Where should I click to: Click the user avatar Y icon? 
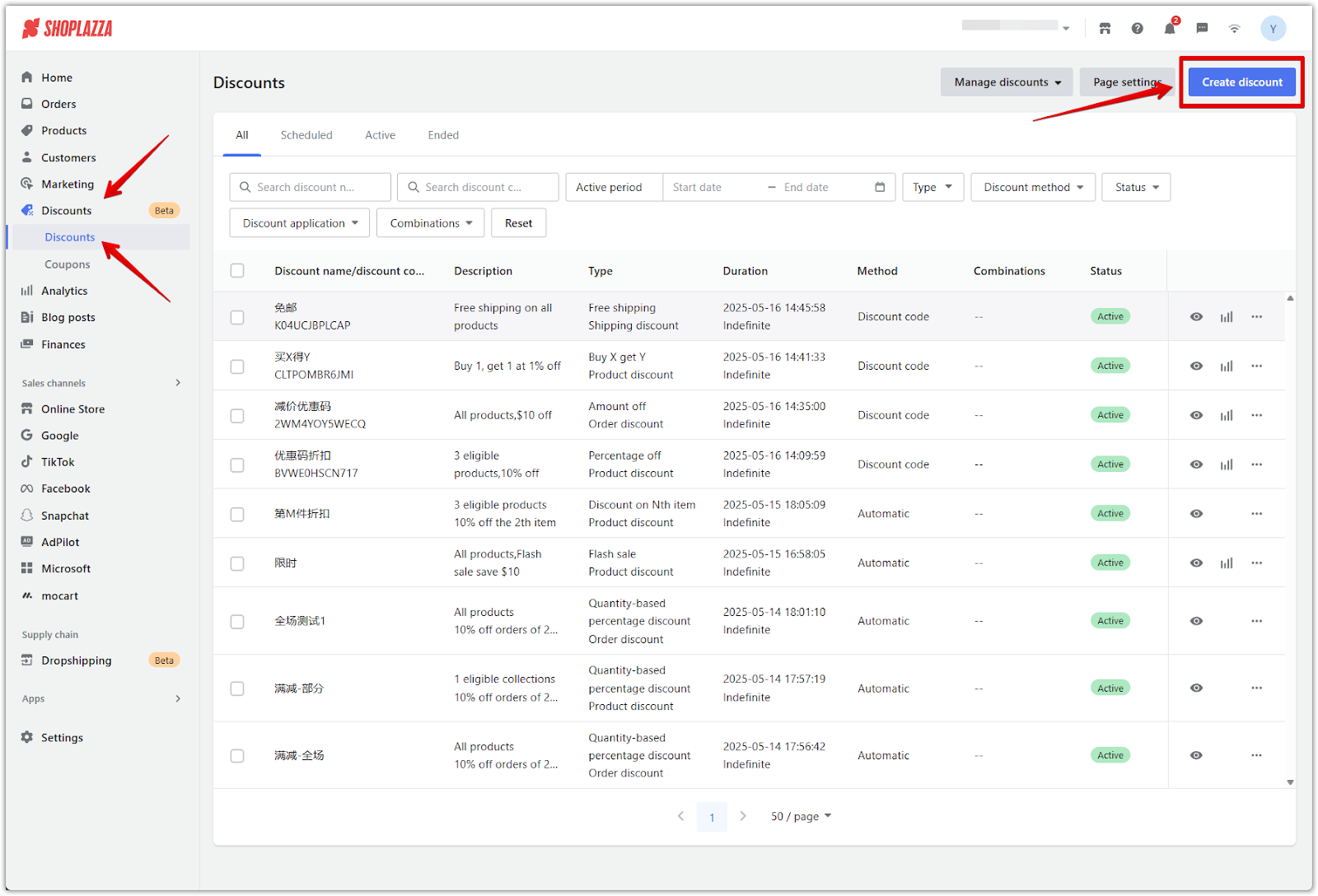1273,29
